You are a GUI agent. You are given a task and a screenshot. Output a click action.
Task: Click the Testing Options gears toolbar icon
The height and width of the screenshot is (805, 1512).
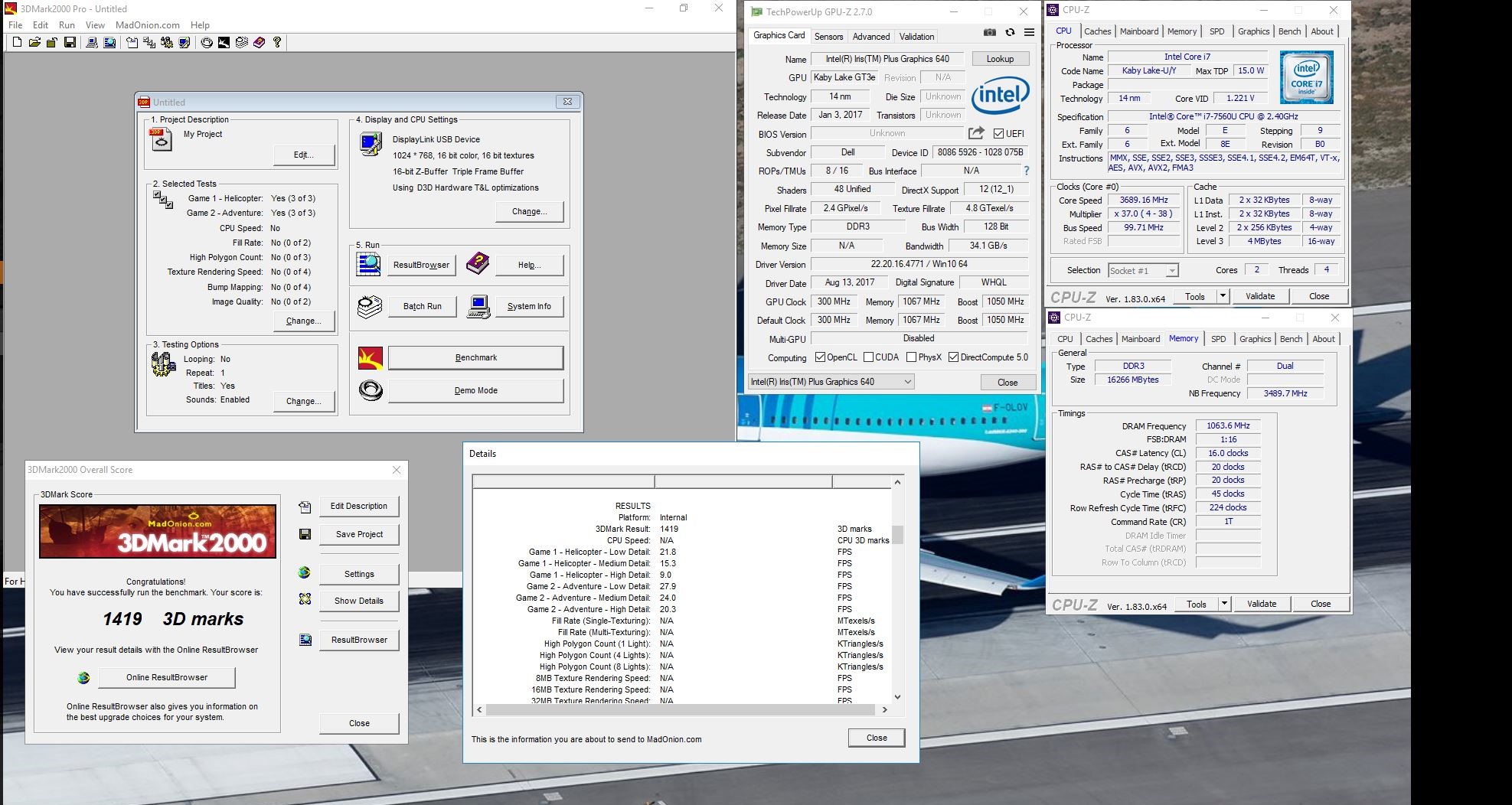(x=167, y=42)
